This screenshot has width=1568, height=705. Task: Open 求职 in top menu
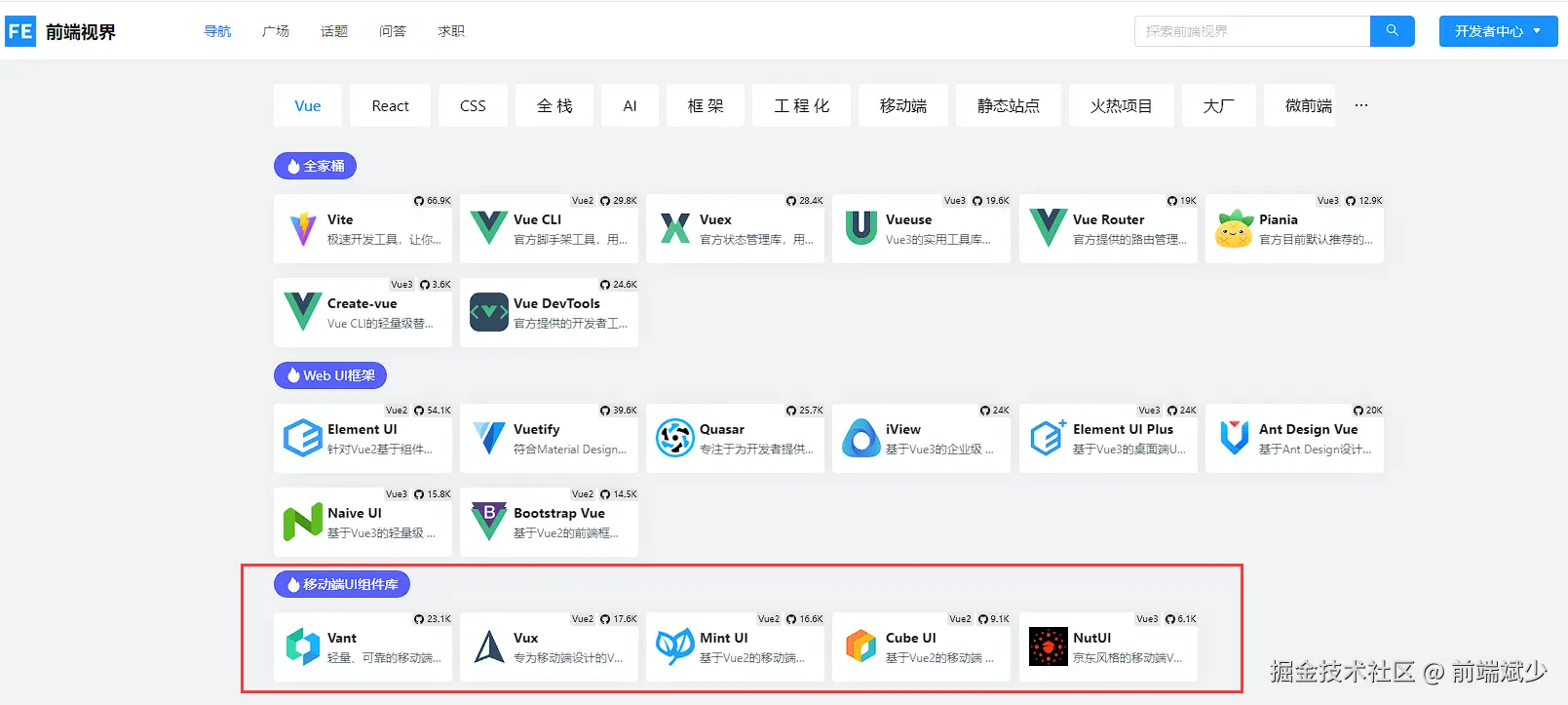tap(451, 31)
